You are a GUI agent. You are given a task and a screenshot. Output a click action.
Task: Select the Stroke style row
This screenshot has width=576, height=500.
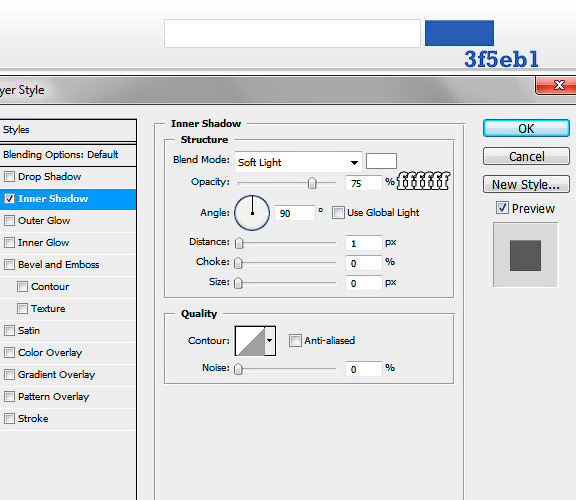pyautogui.click(x=68, y=418)
